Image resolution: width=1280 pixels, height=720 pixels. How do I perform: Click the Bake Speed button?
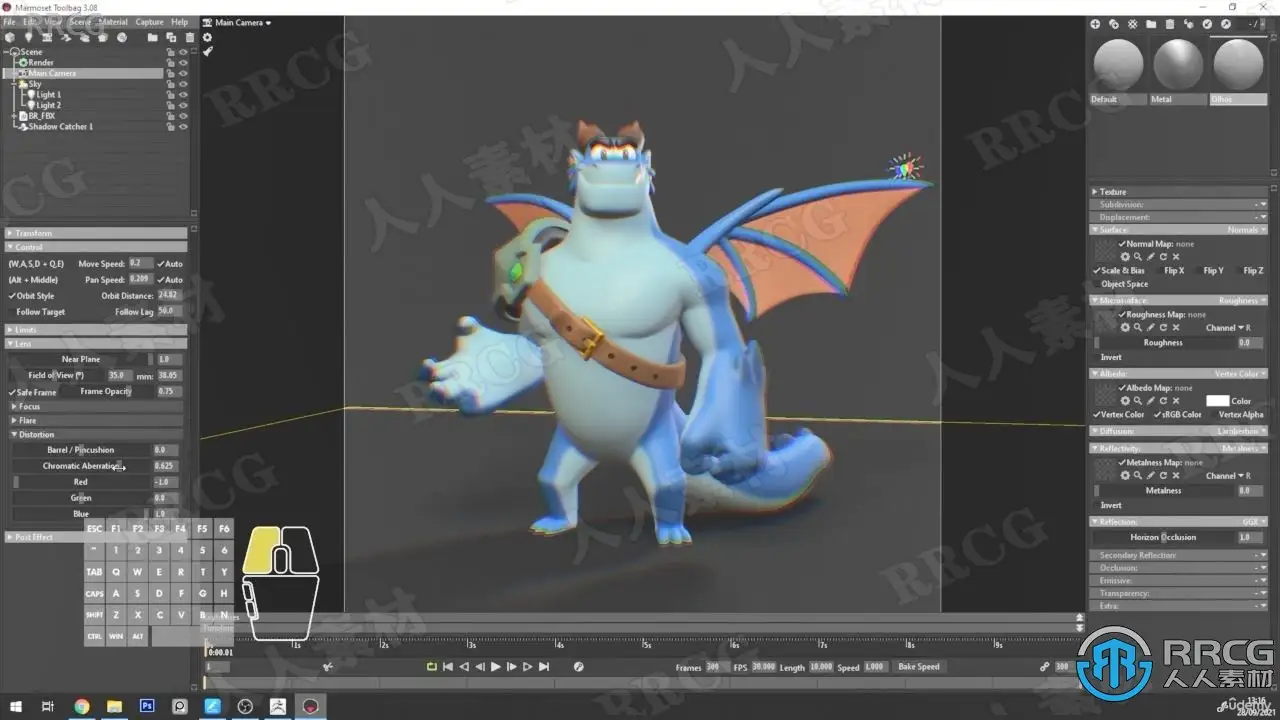click(919, 667)
